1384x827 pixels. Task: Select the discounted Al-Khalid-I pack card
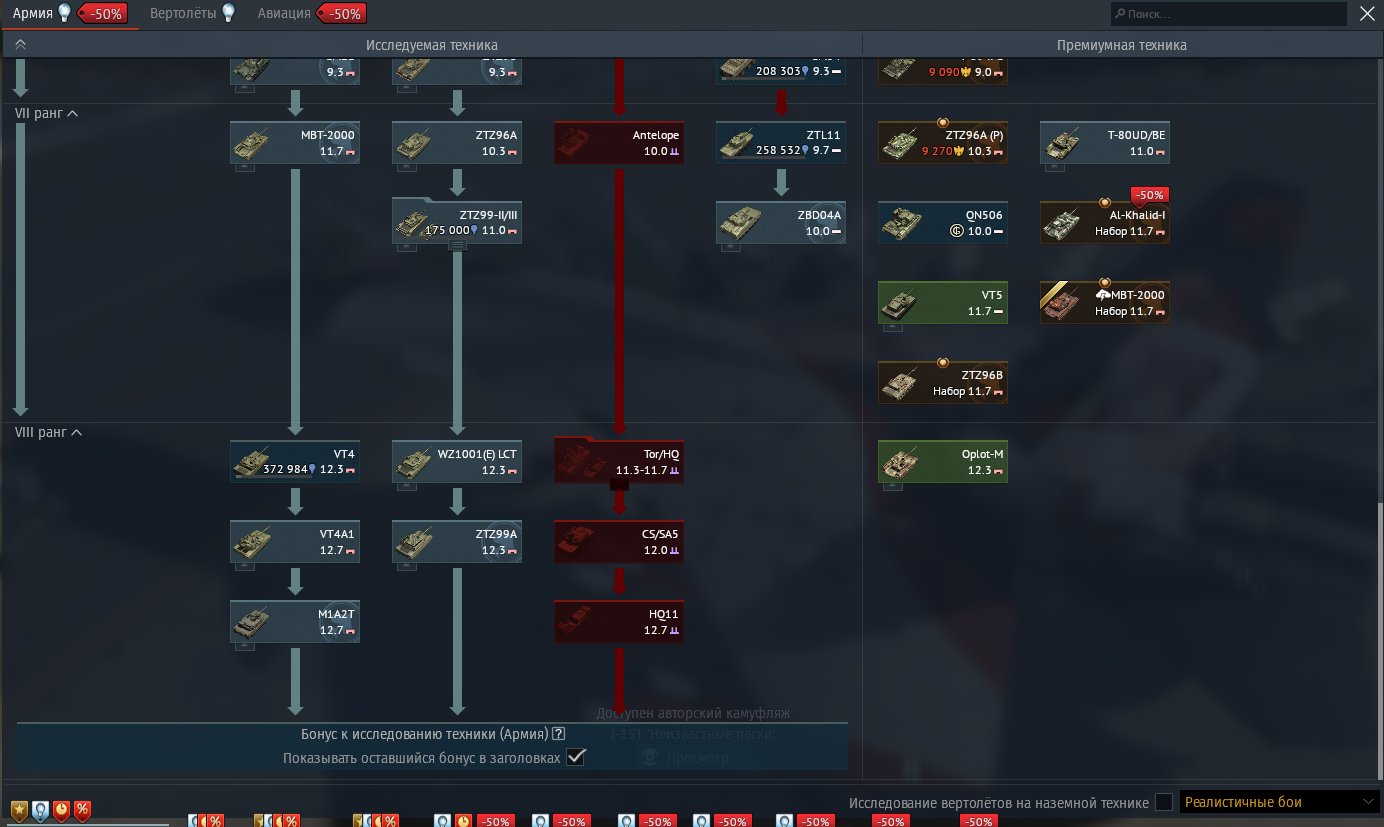(1105, 223)
